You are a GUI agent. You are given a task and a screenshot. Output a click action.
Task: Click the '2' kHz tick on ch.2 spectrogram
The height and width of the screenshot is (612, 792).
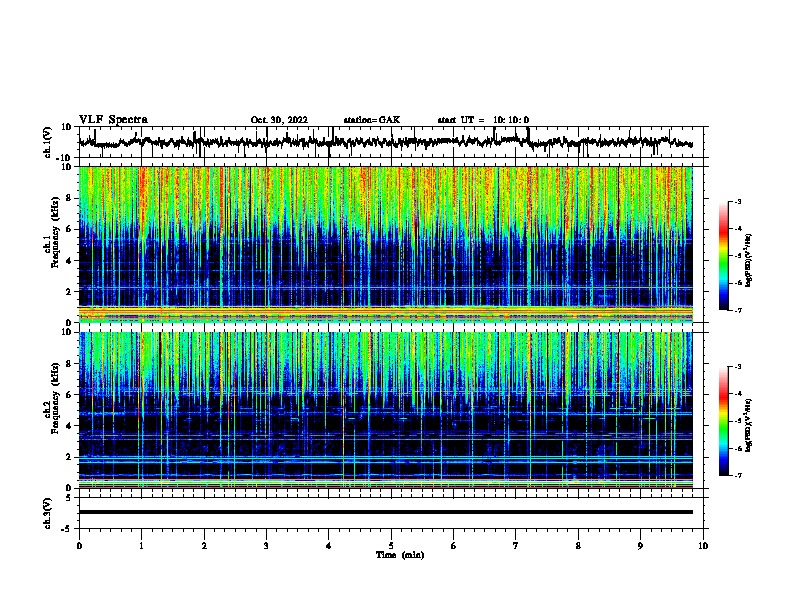[69, 457]
